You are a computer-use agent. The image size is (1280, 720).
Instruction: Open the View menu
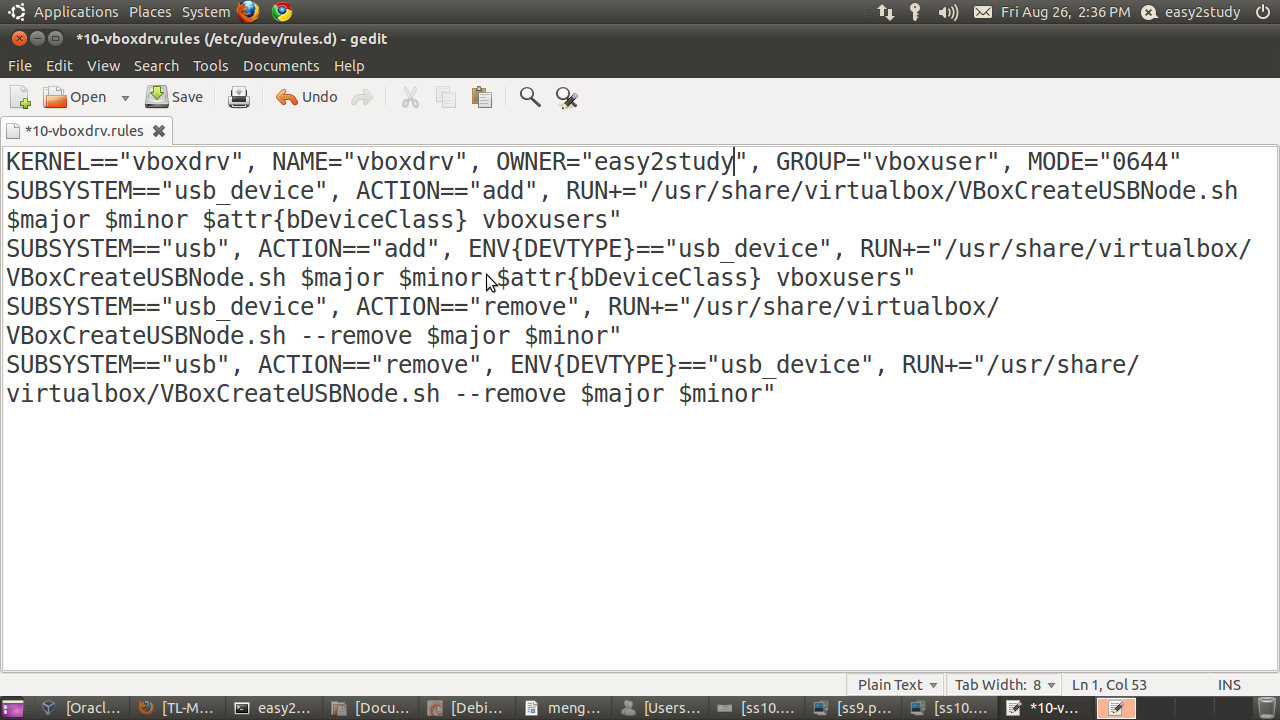click(x=103, y=66)
